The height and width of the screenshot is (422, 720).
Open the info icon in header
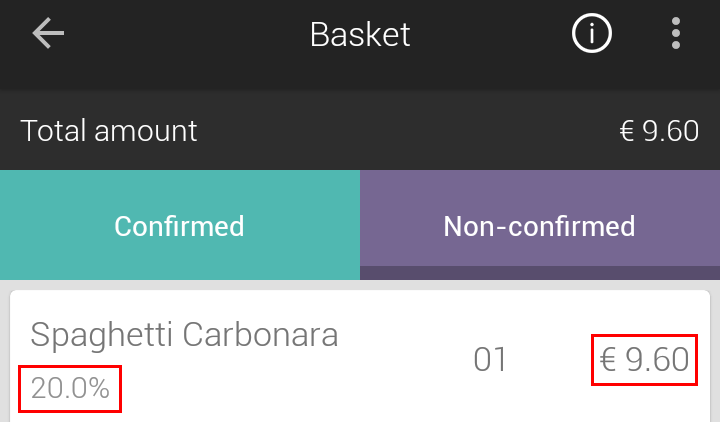[591, 33]
